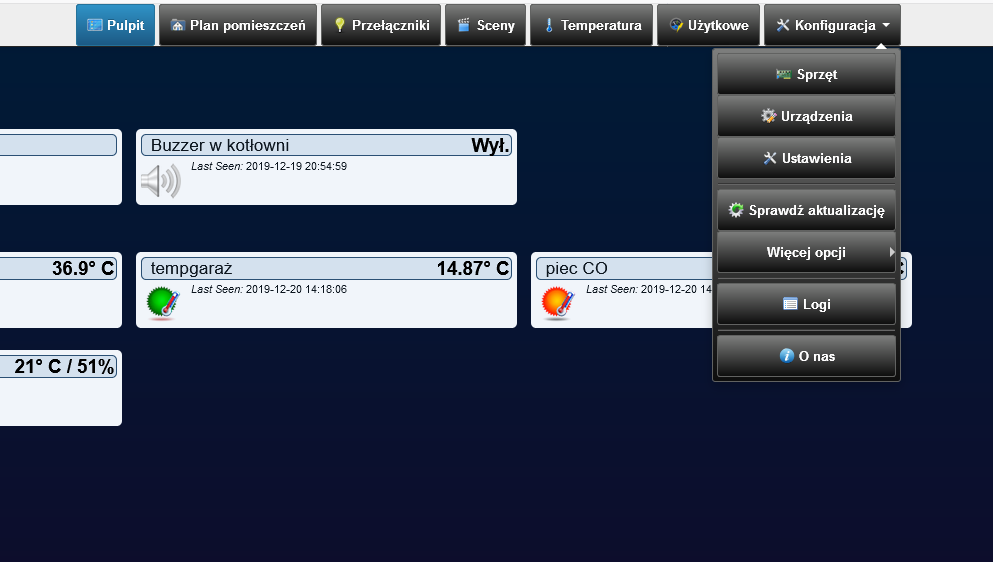Click the Buzzer w kotłowni title bar

coord(326,145)
